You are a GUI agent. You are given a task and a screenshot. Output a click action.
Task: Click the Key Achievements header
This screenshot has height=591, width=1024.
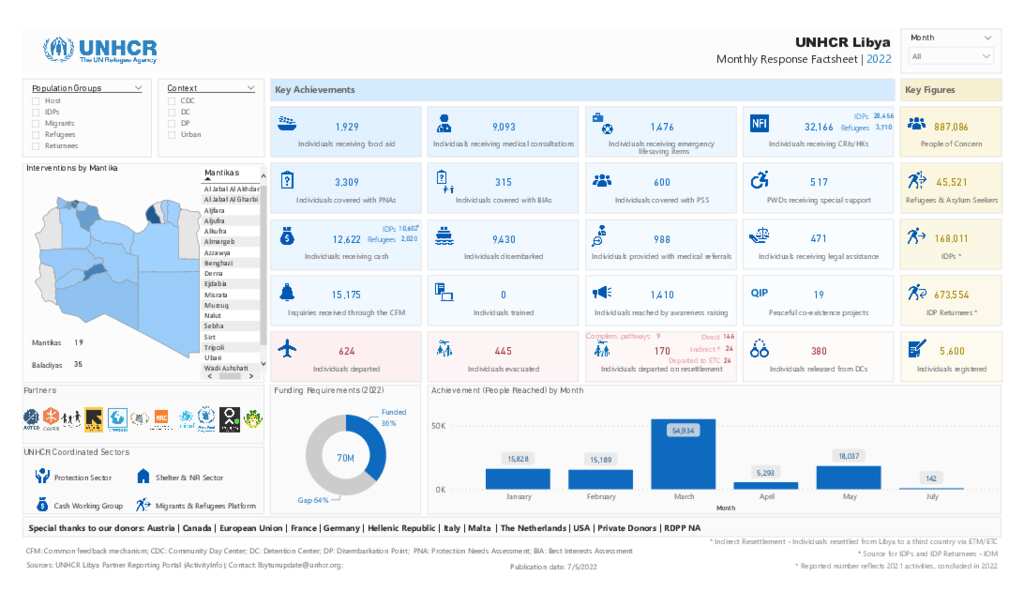coord(583,89)
